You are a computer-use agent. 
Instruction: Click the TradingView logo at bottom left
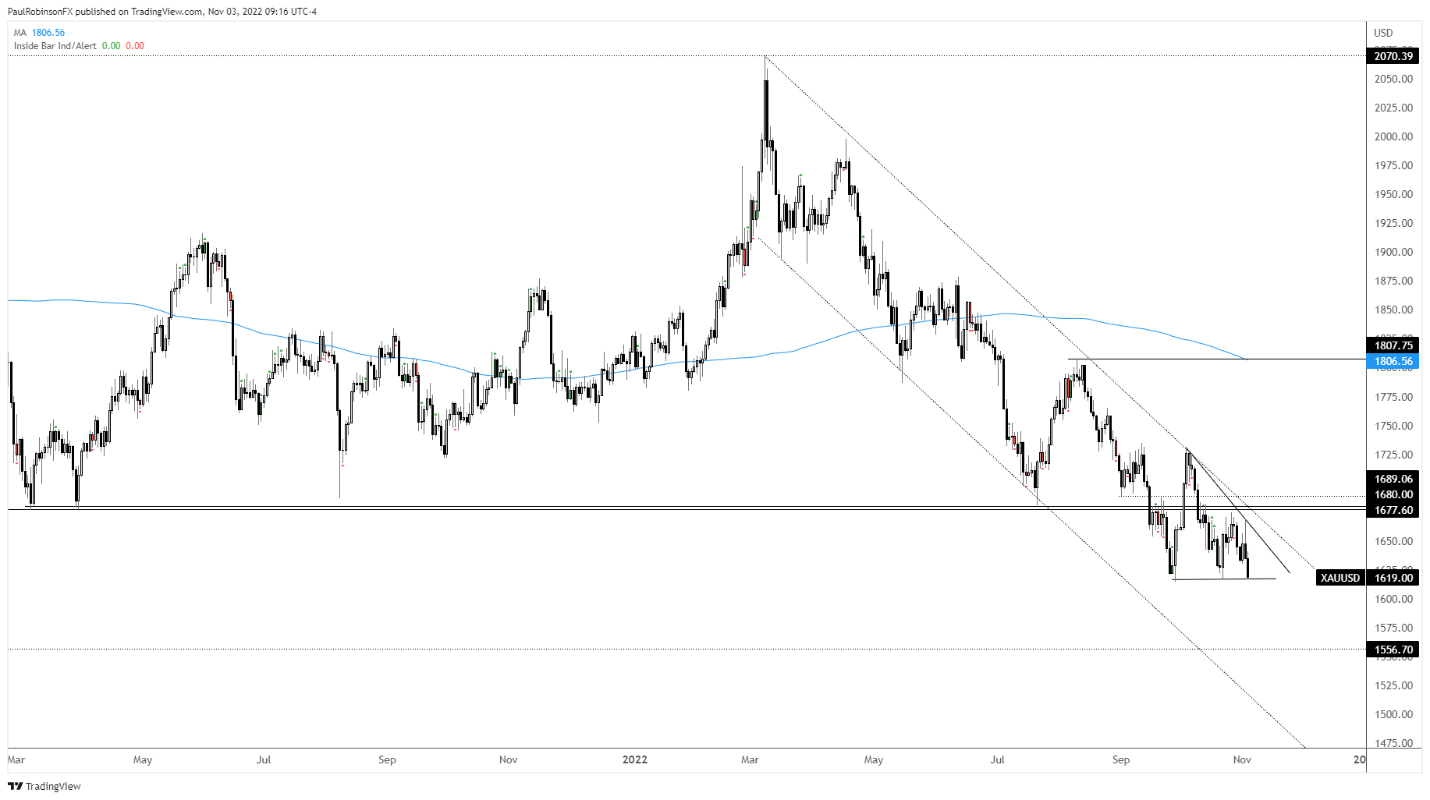(42, 786)
